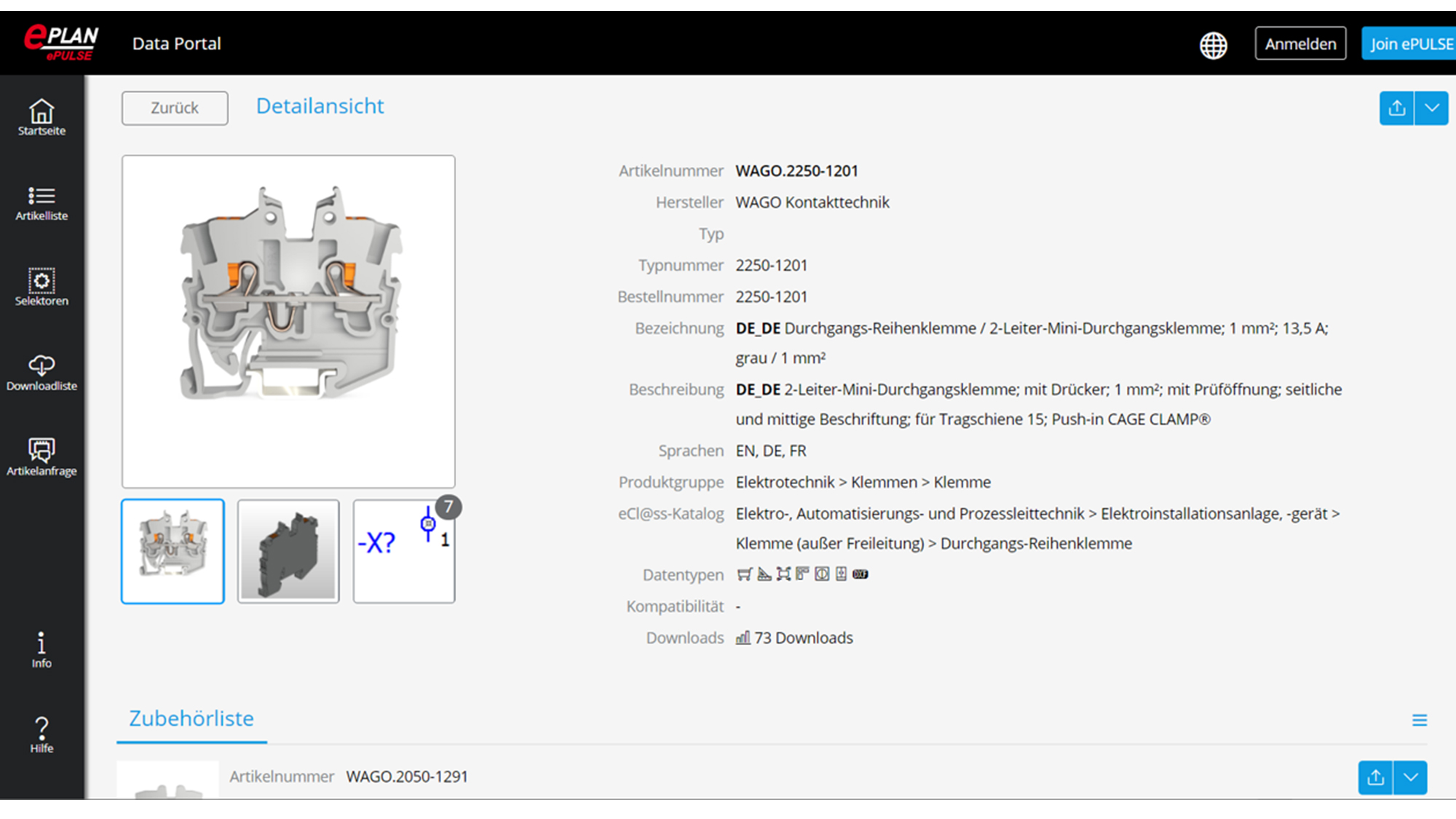Click the set square data type icon
The image size is (1456, 819).
click(764, 574)
